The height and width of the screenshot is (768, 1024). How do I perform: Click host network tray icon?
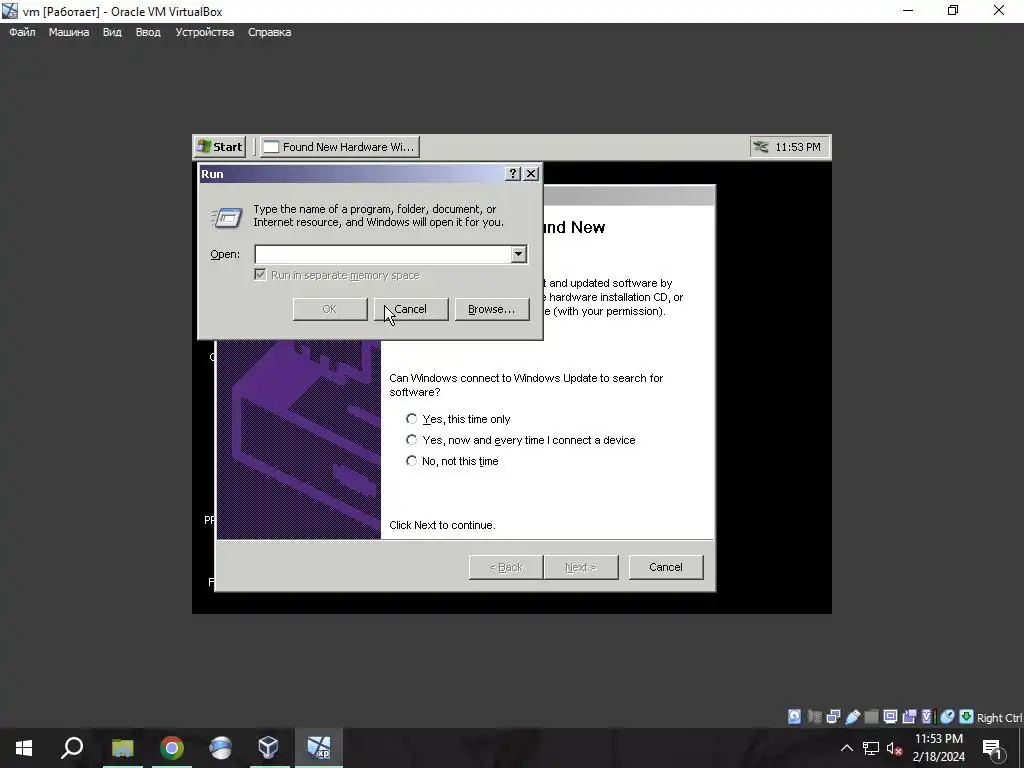click(871, 748)
